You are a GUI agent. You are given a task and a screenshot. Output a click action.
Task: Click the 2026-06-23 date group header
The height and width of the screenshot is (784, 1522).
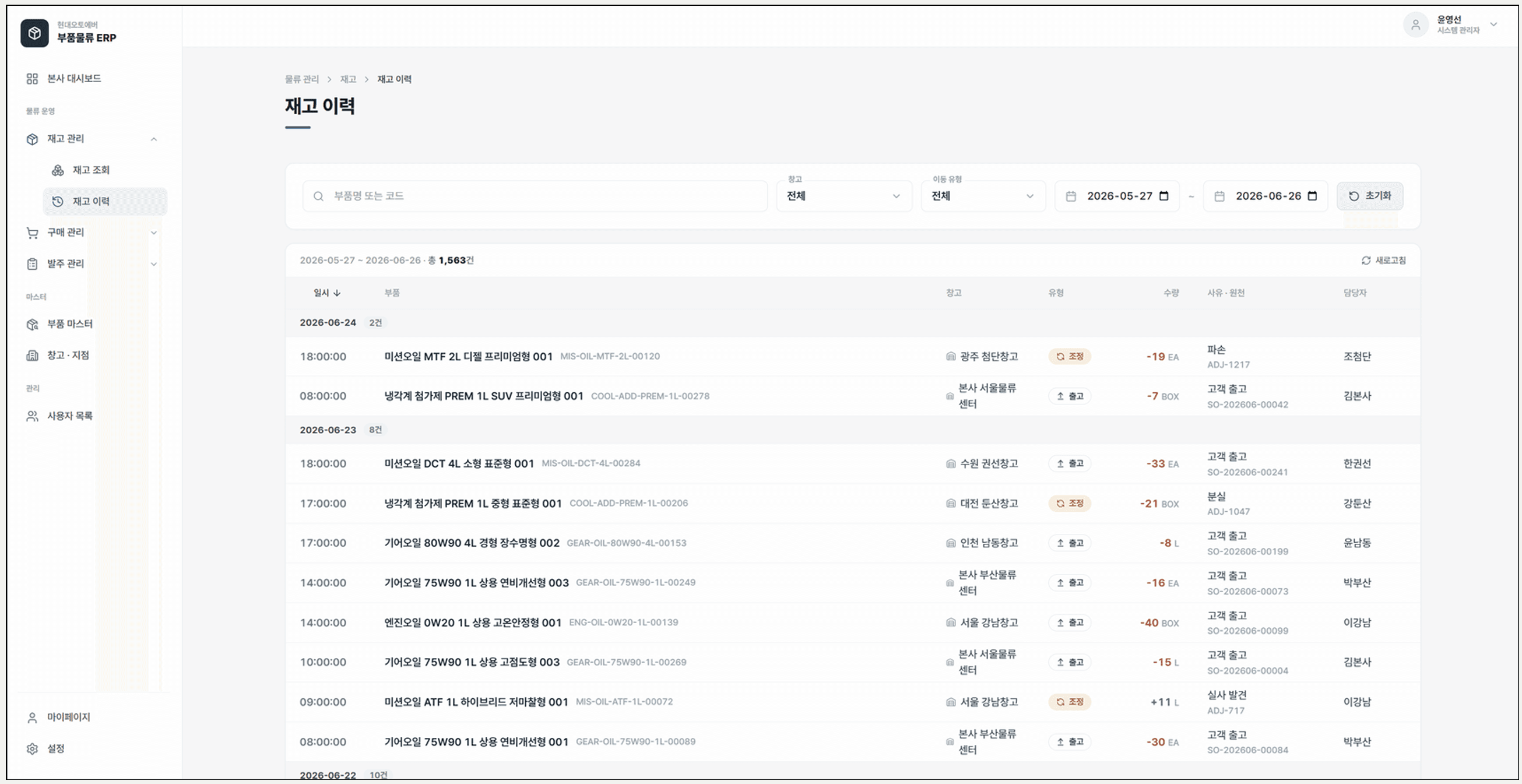pos(853,430)
